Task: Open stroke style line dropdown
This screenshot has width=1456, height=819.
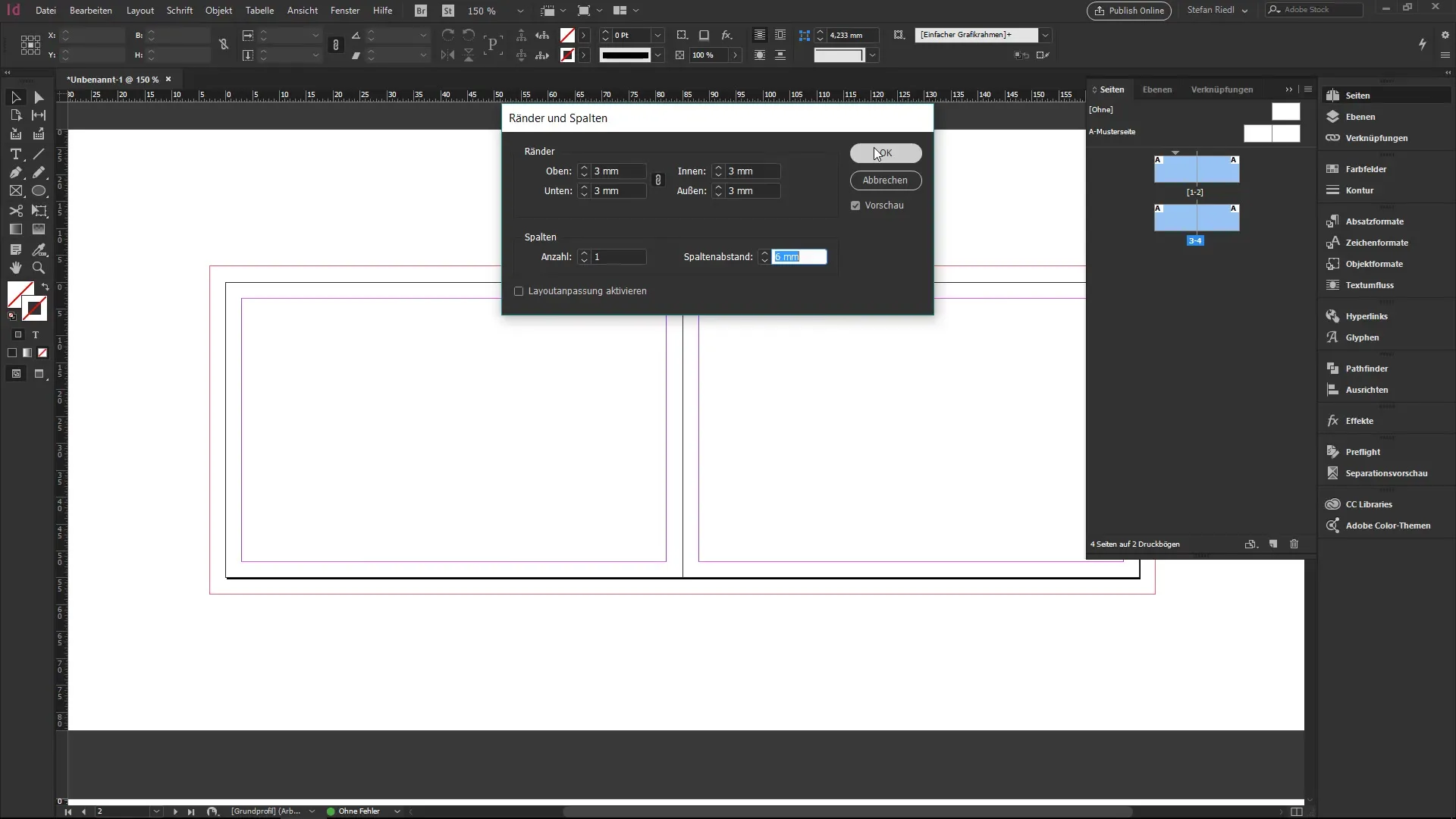Action: pyautogui.click(x=657, y=55)
